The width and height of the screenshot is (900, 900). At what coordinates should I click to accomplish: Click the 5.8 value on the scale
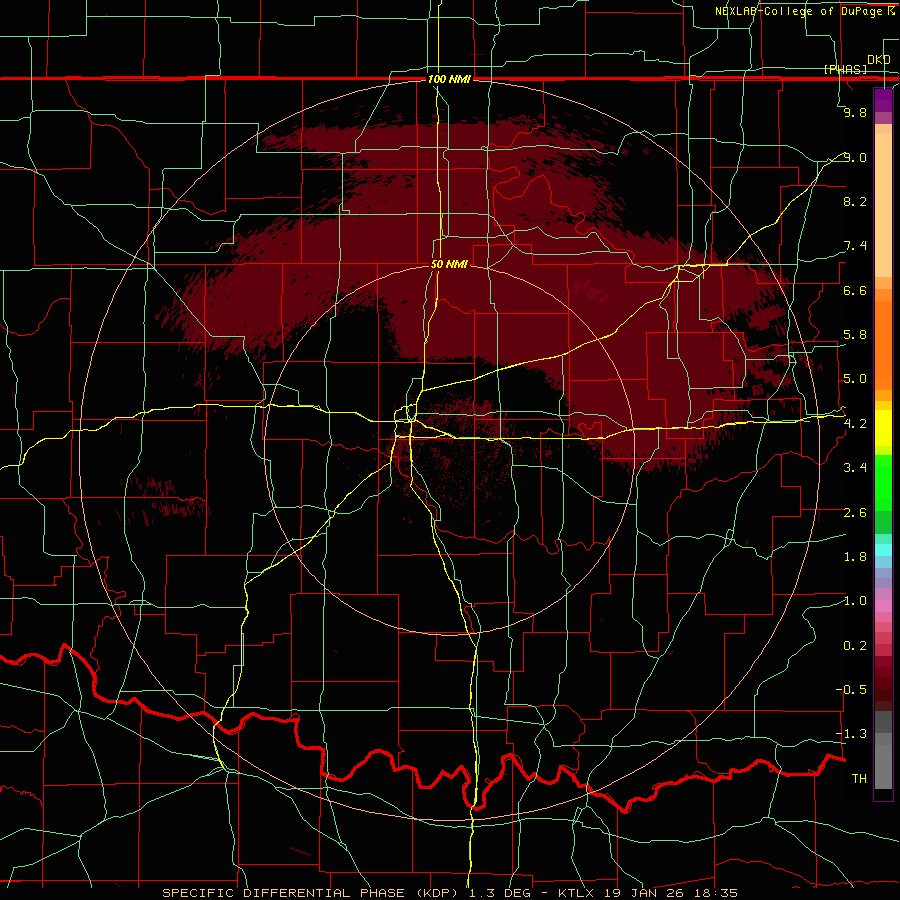click(x=855, y=335)
